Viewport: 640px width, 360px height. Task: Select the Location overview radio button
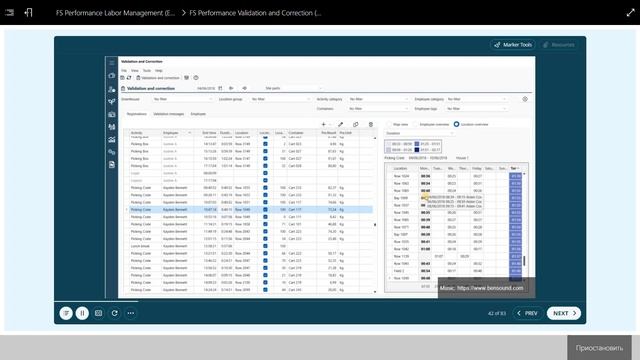tap(456, 124)
